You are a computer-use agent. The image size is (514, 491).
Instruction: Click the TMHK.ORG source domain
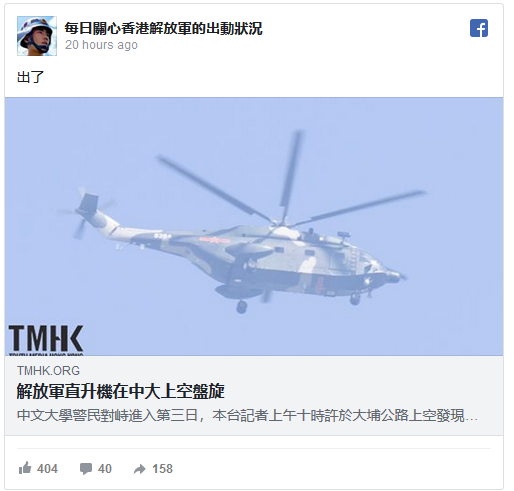pyautogui.click(x=48, y=371)
